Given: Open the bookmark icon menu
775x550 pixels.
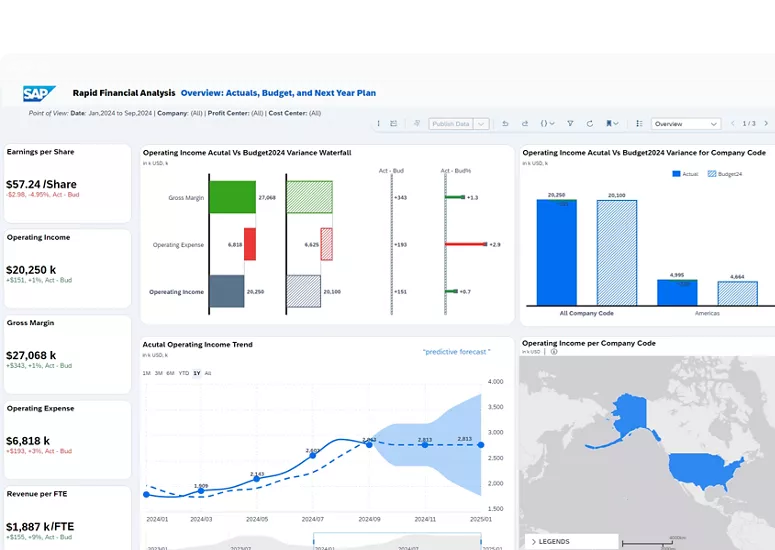Looking at the screenshot, I should (x=611, y=124).
